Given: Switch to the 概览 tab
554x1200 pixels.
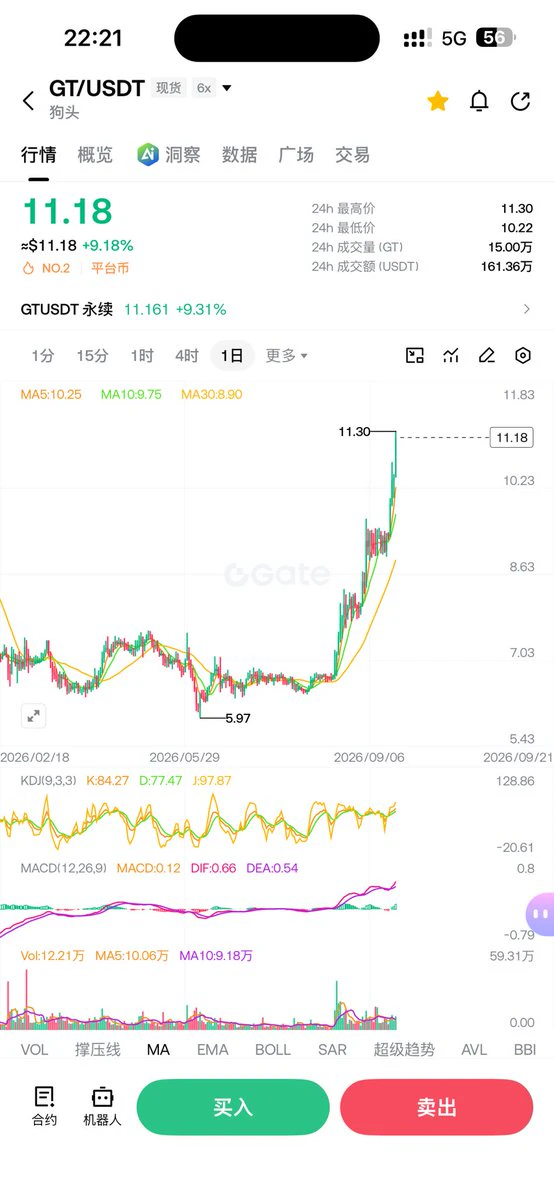Looking at the screenshot, I should coord(96,155).
